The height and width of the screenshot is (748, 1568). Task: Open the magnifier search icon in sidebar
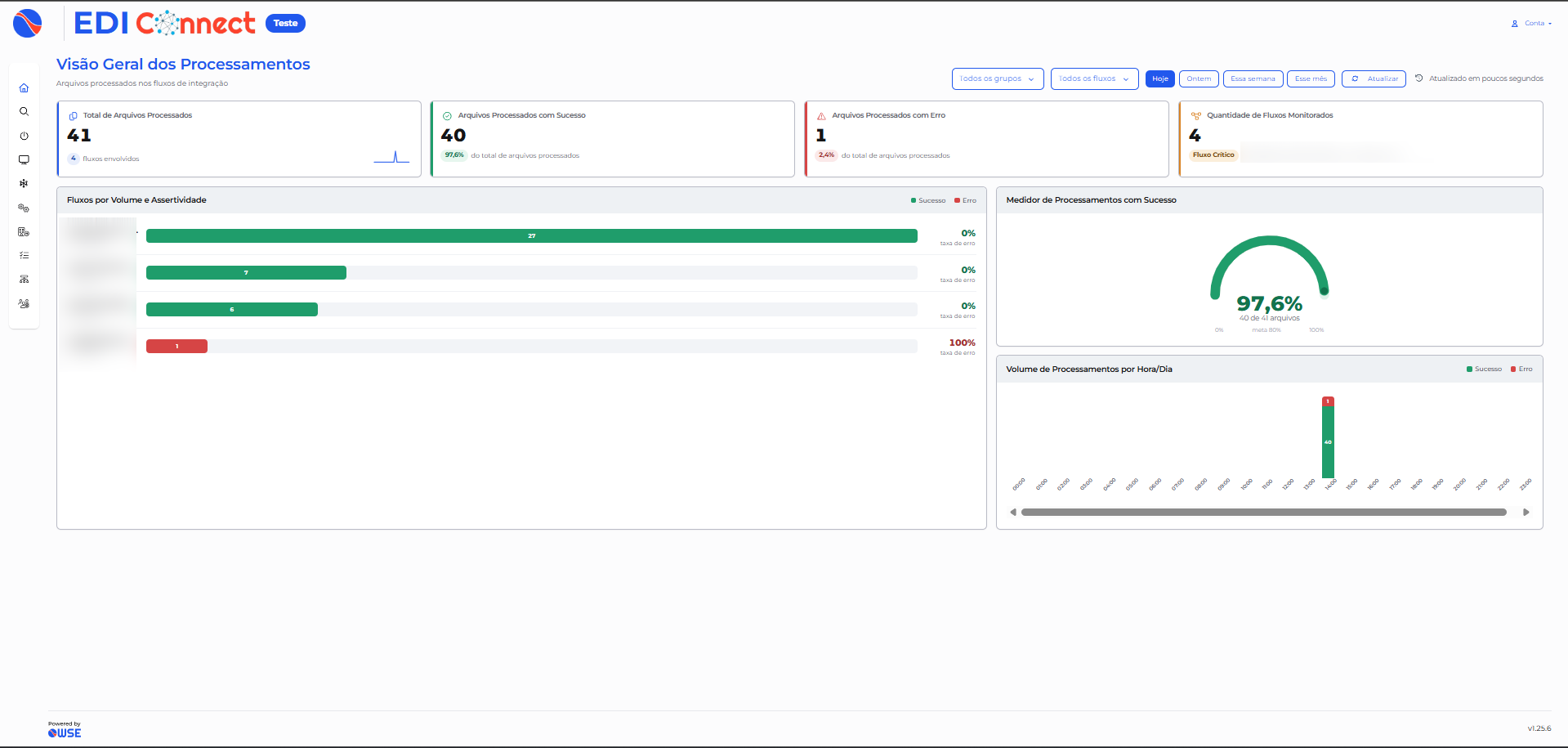click(x=24, y=112)
